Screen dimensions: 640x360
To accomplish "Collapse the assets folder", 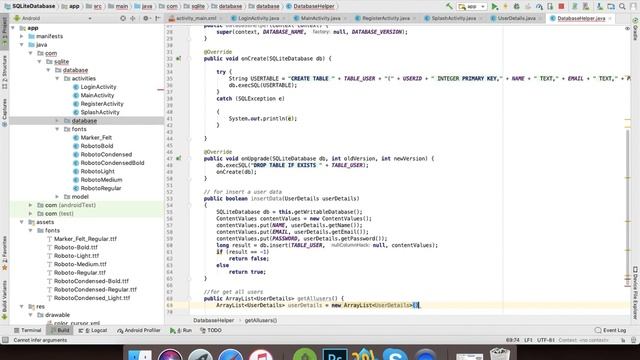I will (x=22, y=222).
